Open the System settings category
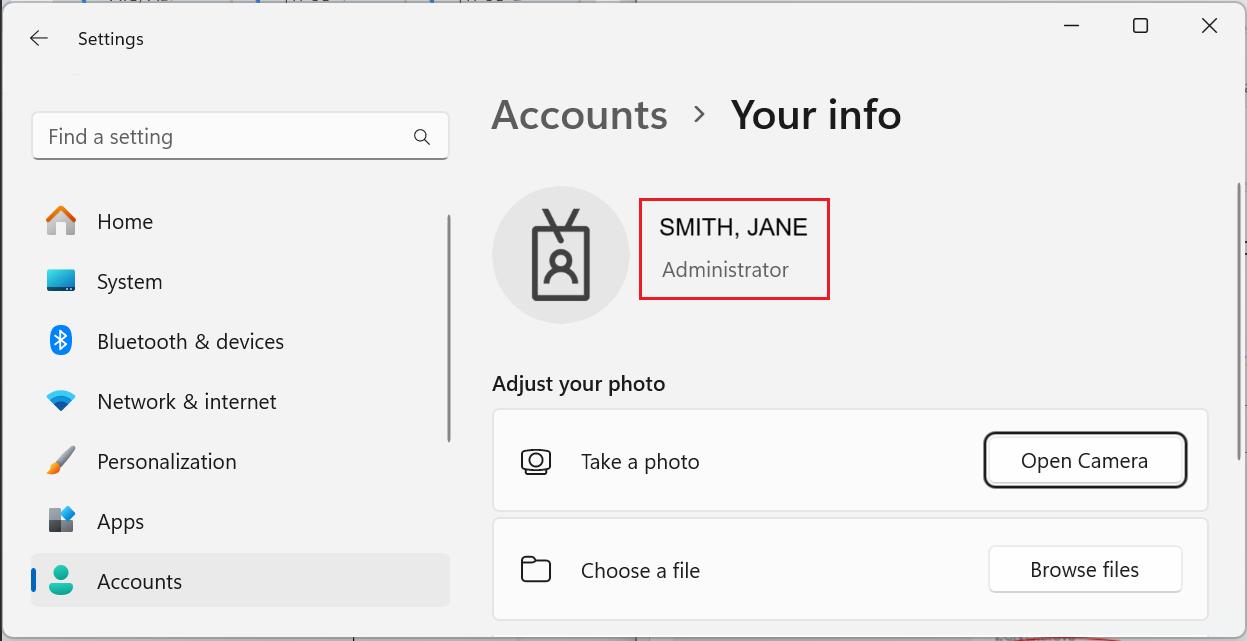Viewport: 1247px width, 641px height. [x=129, y=282]
